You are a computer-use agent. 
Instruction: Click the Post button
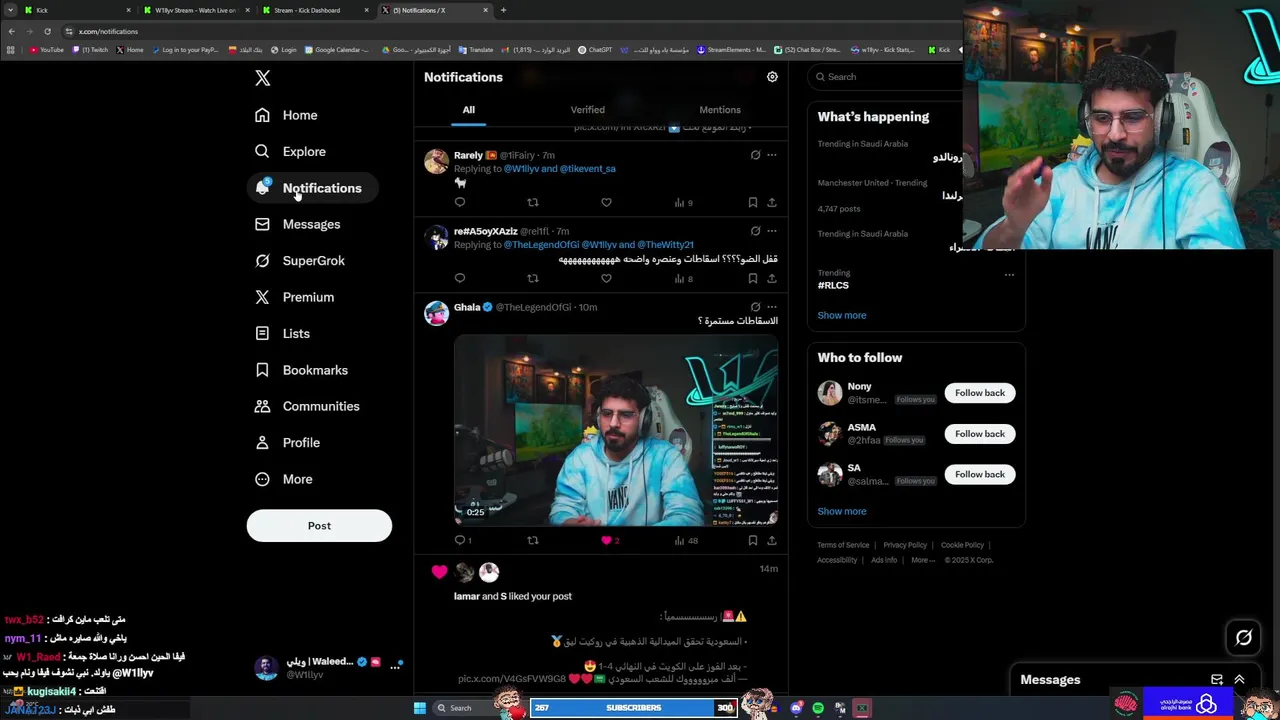click(319, 526)
